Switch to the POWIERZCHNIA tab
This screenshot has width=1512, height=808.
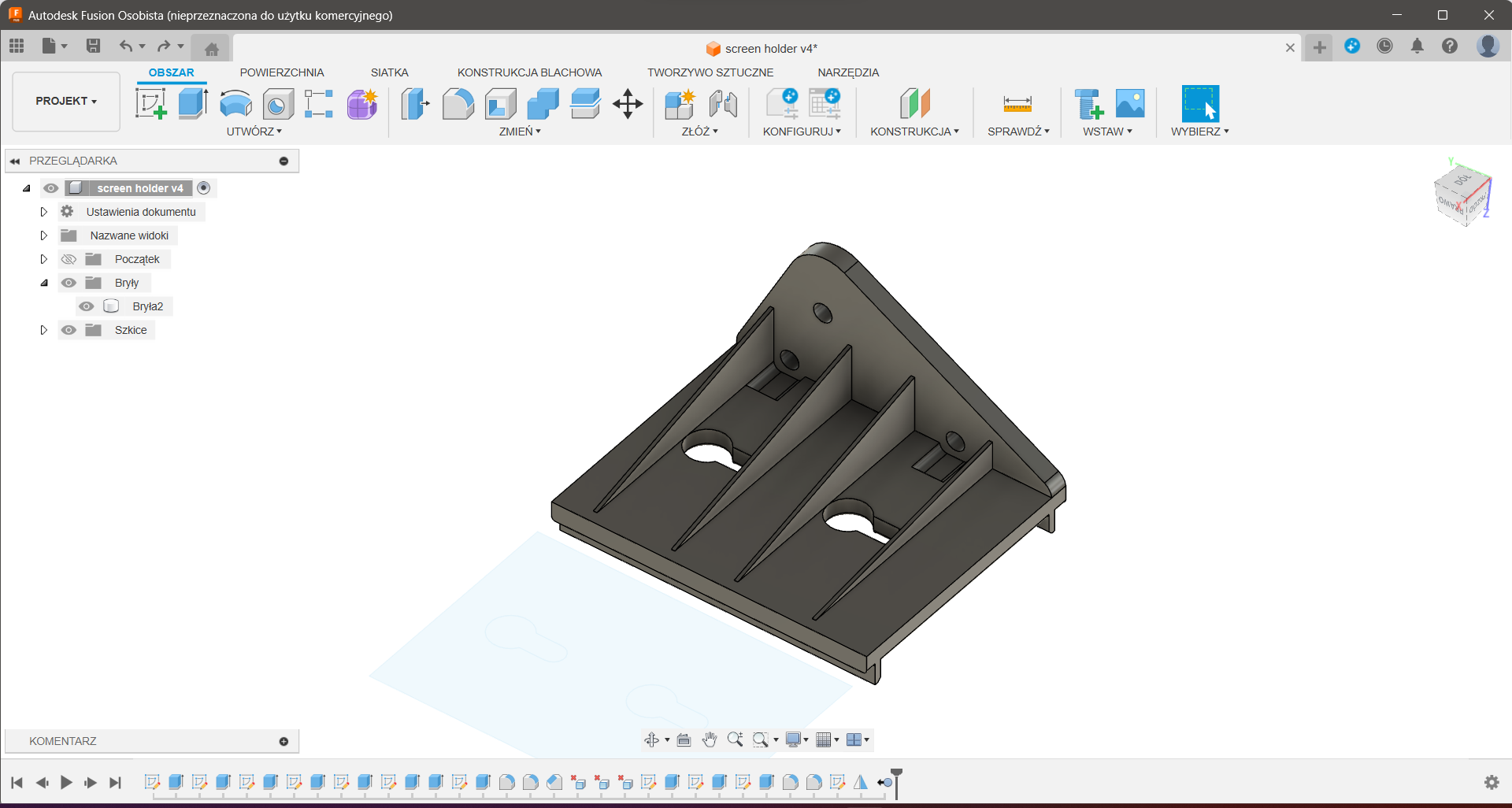pyautogui.click(x=282, y=72)
